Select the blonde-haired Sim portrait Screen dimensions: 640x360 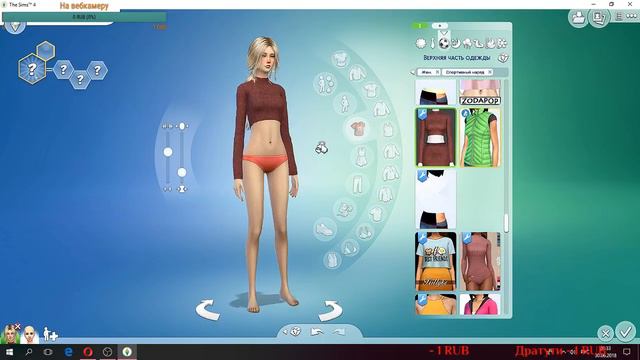click(x=10, y=334)
